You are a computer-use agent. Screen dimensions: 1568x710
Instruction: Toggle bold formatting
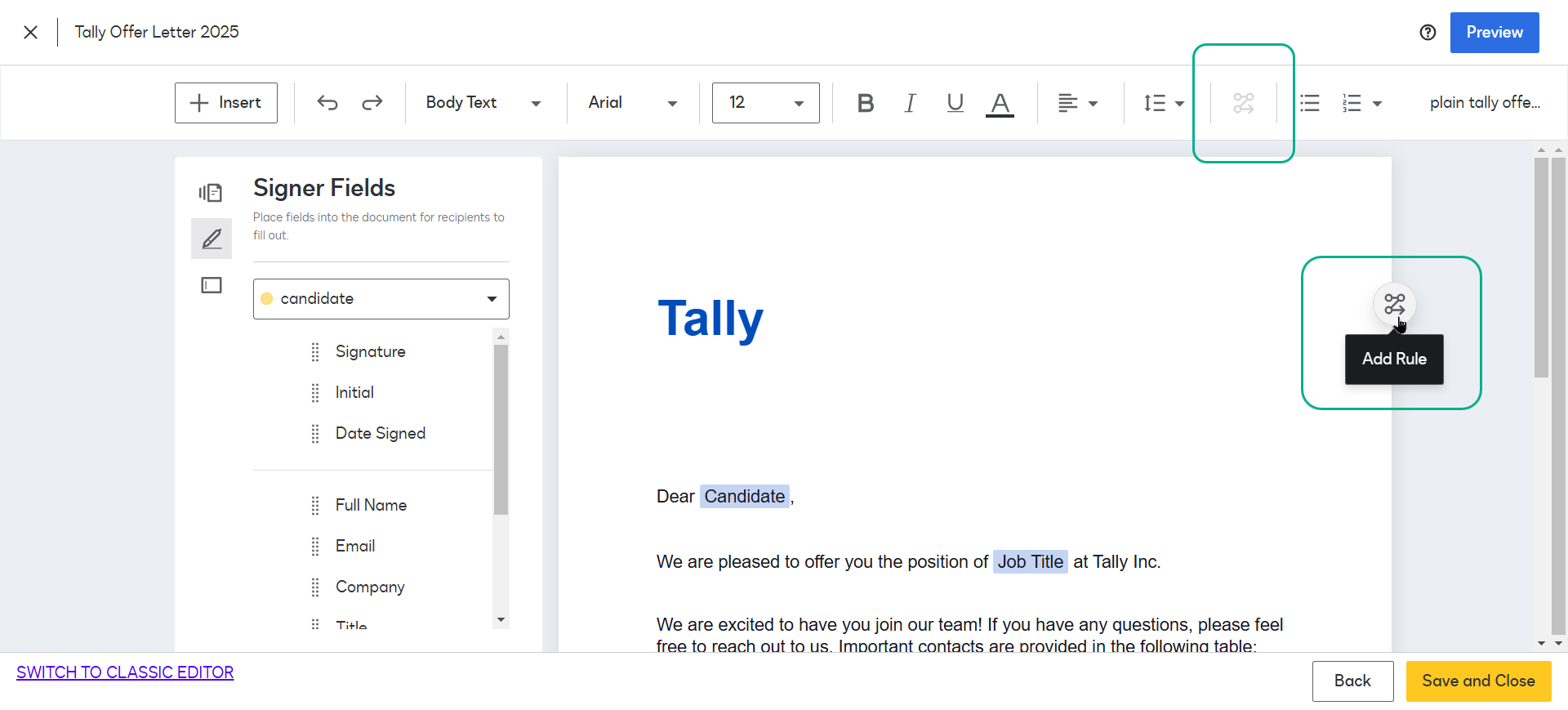tap(866, 103)
